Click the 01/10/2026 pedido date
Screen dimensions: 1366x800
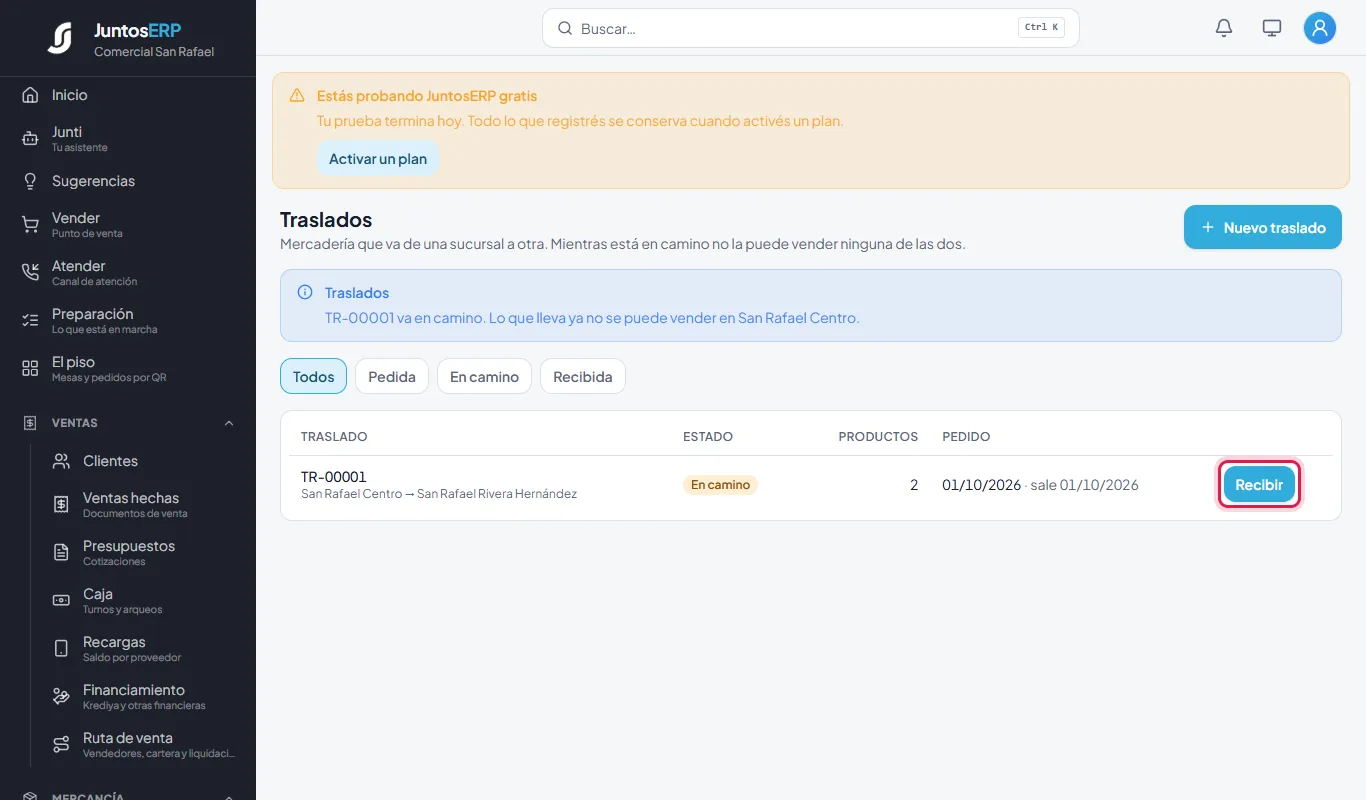981,485
